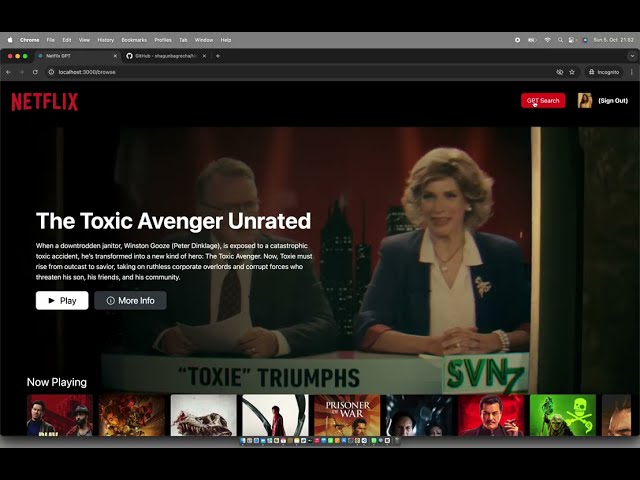The width and height of the screenshot is (640, 480).
Task: Open the GPT Search page
Action: coord(543,100)
